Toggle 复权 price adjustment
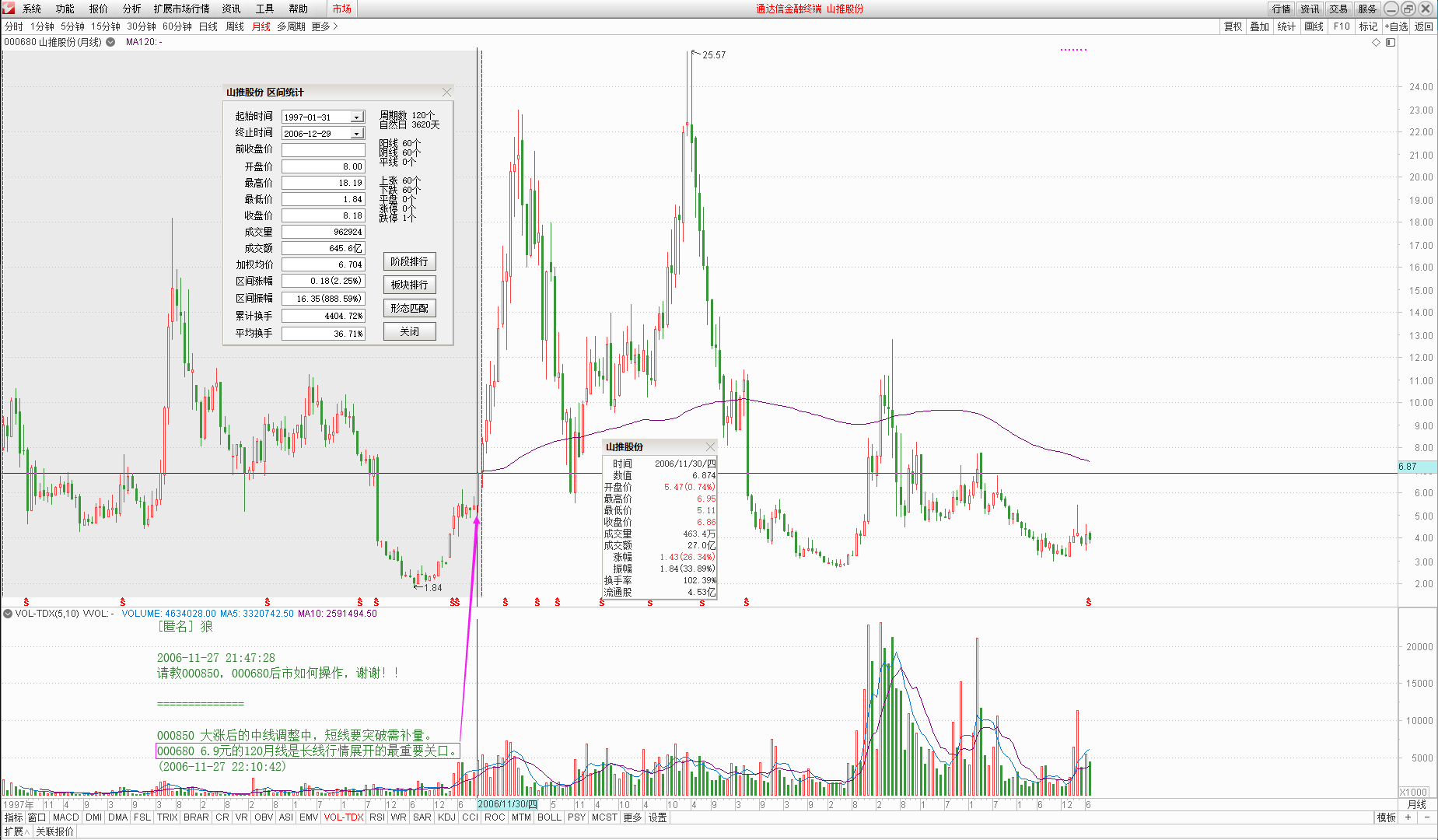1438x840 pixels. (x=1233, y=26)
